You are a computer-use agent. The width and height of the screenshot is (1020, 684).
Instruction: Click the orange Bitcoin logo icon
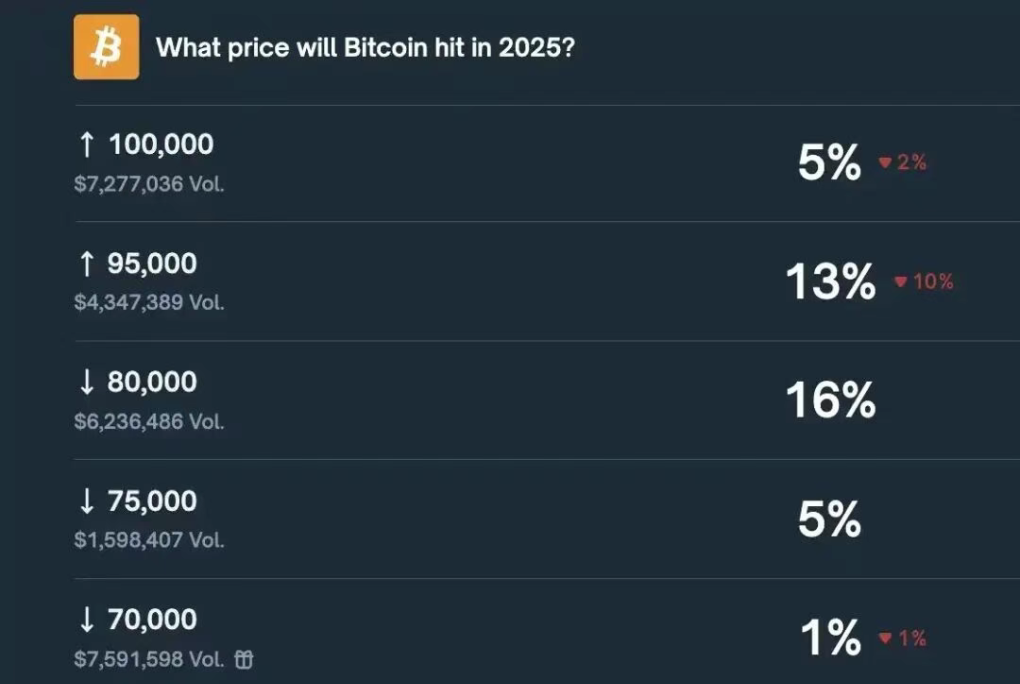coord(106,47)
